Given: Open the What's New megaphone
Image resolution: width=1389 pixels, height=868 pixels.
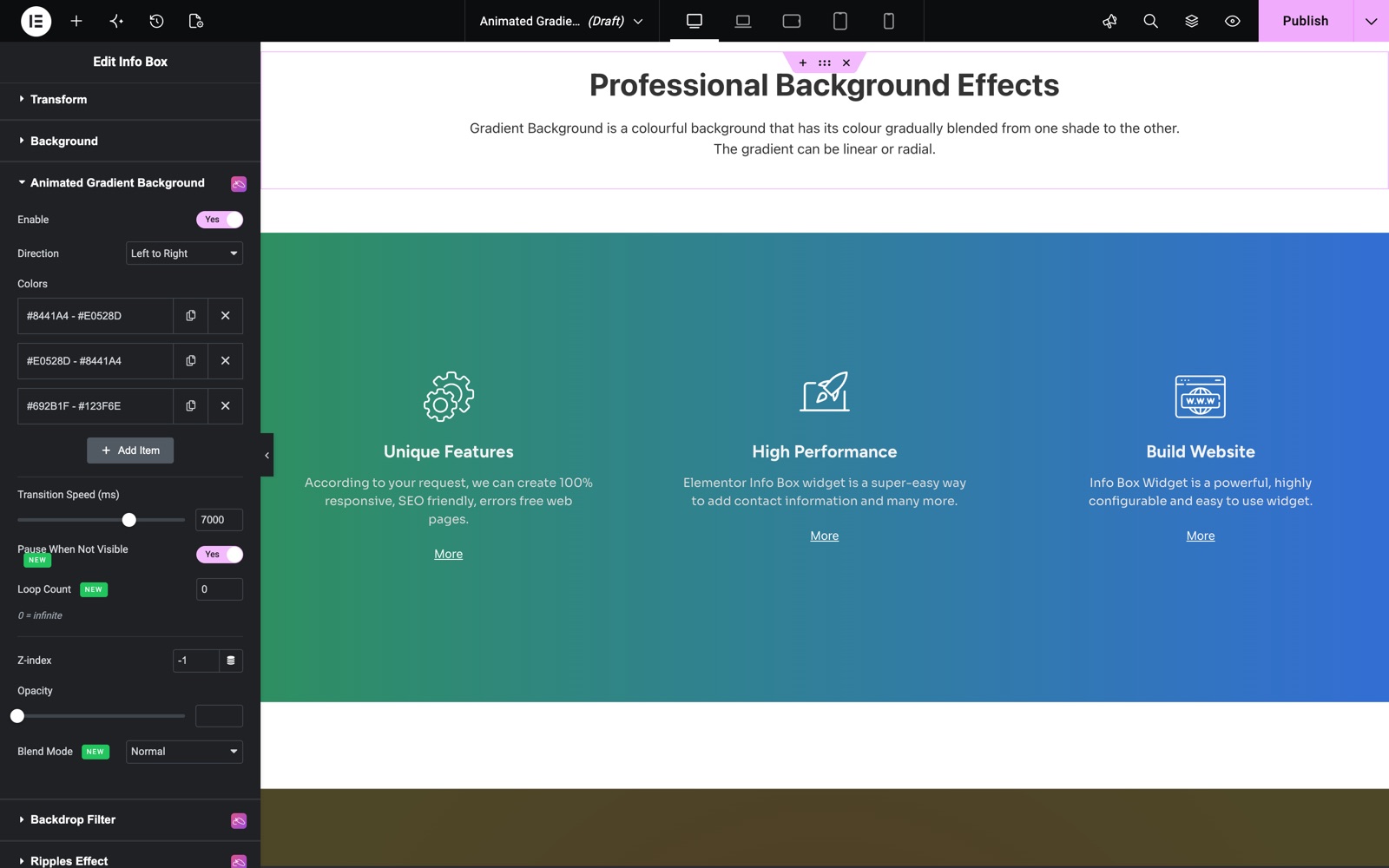Looking at the screenshot, I should click(x=1109, y=21).
